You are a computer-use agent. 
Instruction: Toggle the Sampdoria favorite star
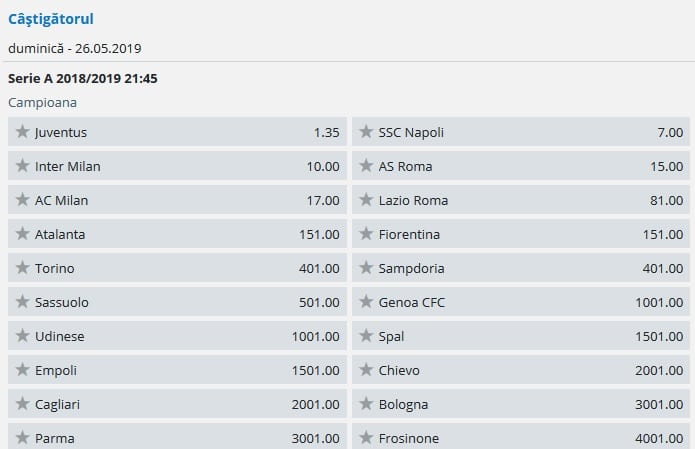366,268
